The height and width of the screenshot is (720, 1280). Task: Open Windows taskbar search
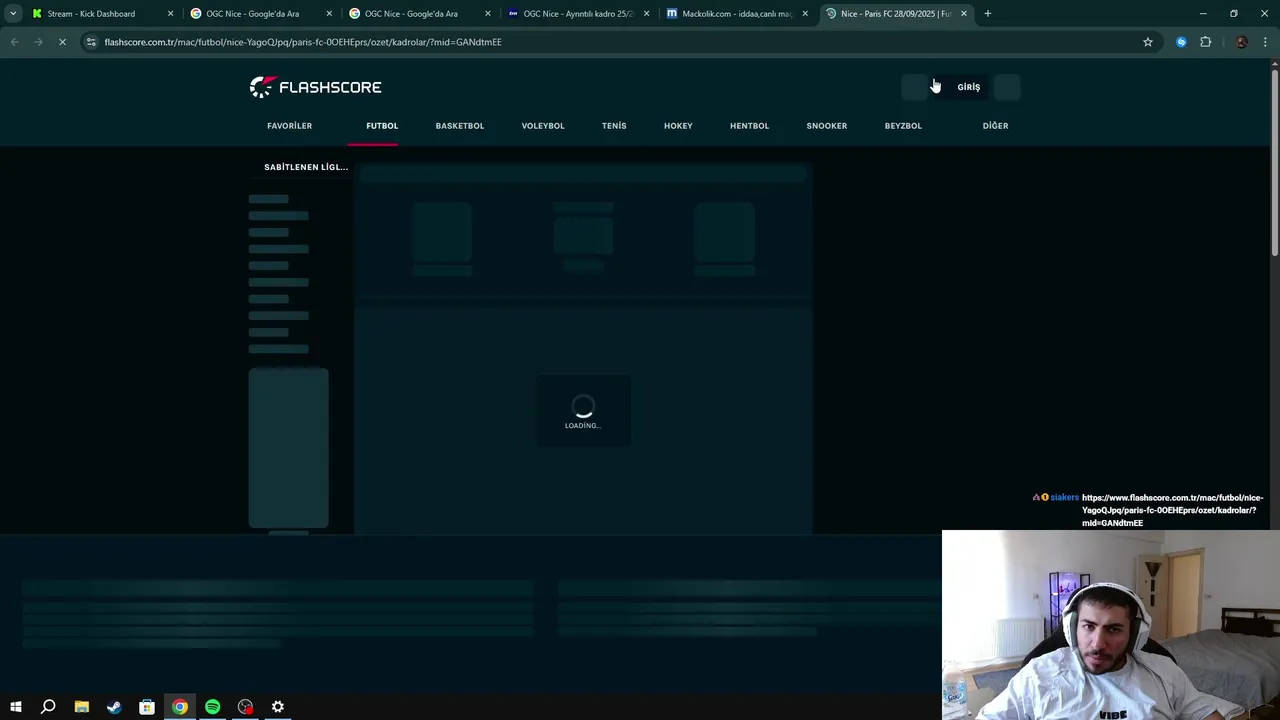pyautogui.click(x=48, y=707)
